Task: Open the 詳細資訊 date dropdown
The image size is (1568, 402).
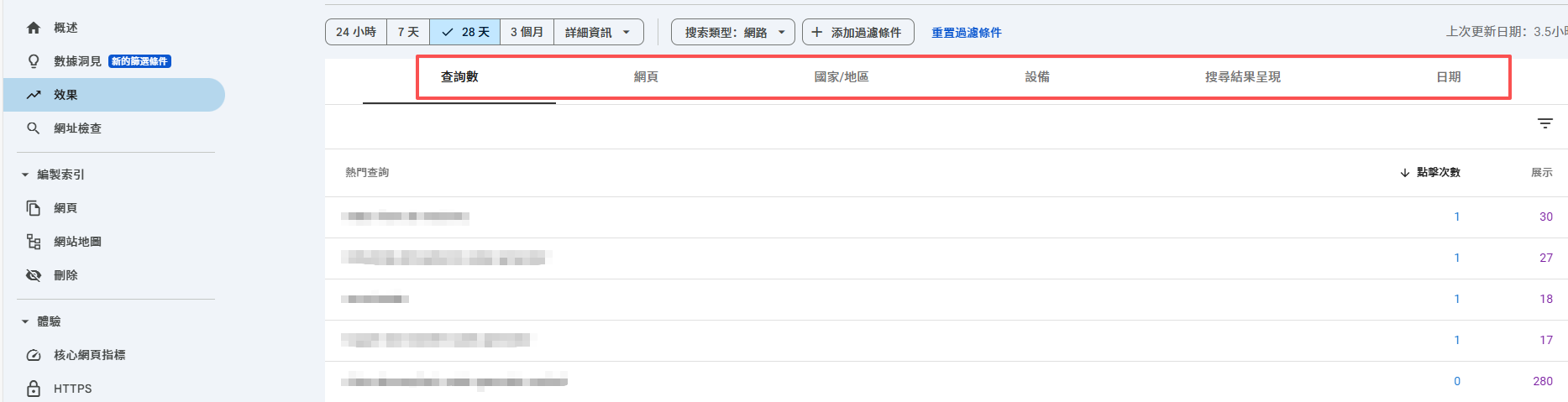Action: [x=597, y=32]
